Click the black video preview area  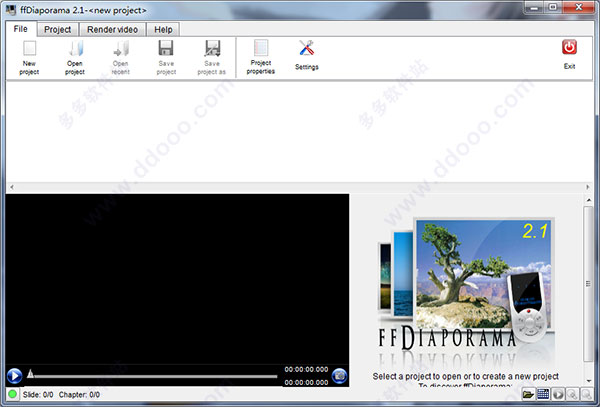pos(177,279)
